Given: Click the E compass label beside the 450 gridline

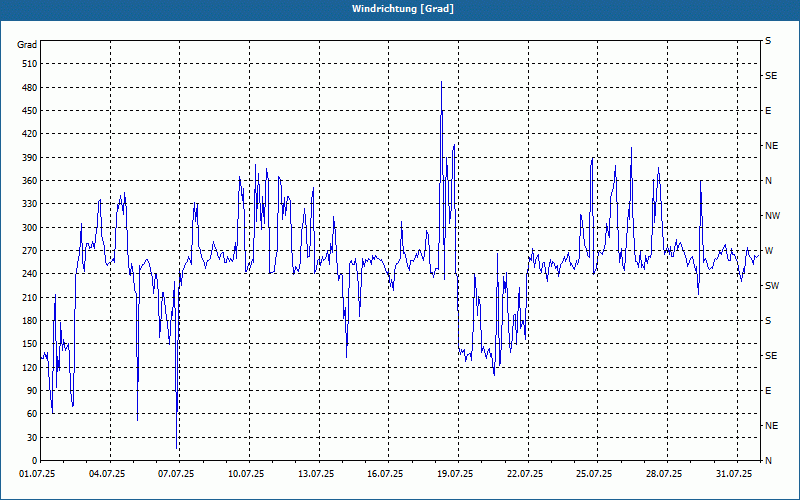Looking at the screenshot, I should point(768,111).
